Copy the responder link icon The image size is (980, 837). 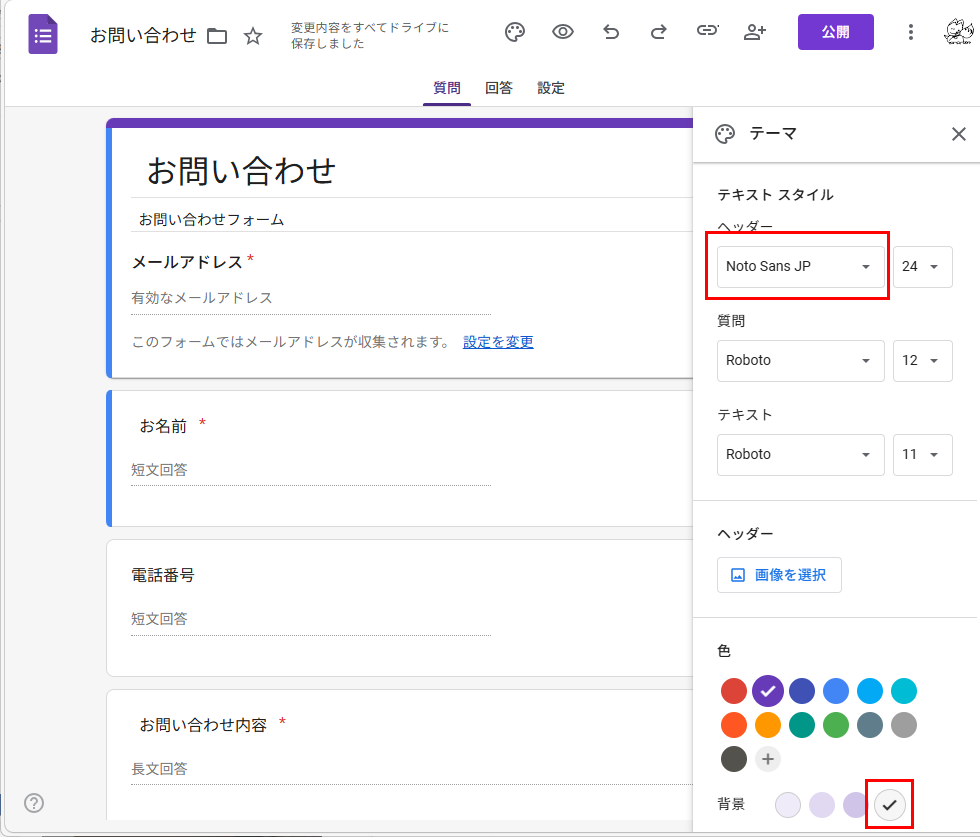(708, 32)
